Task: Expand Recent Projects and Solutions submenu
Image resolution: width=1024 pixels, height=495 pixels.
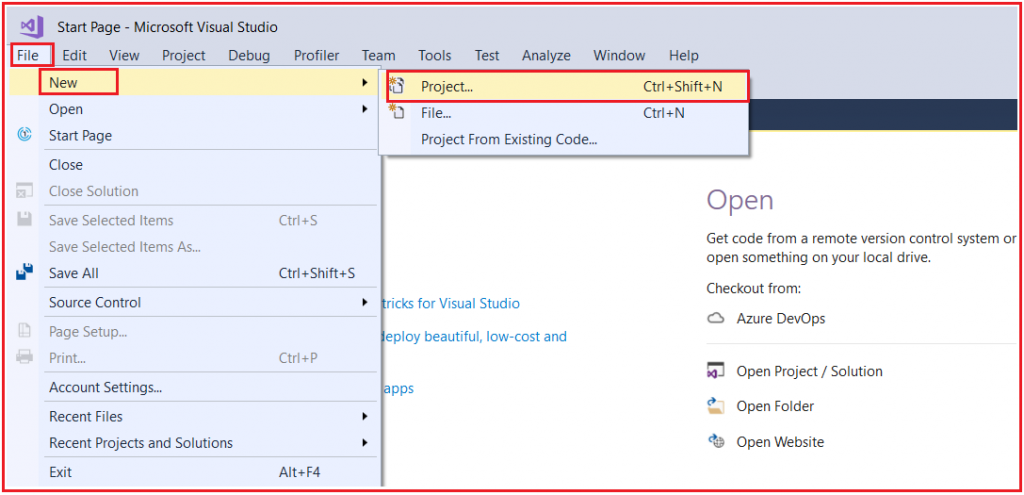Action: (x=365, y=443)
